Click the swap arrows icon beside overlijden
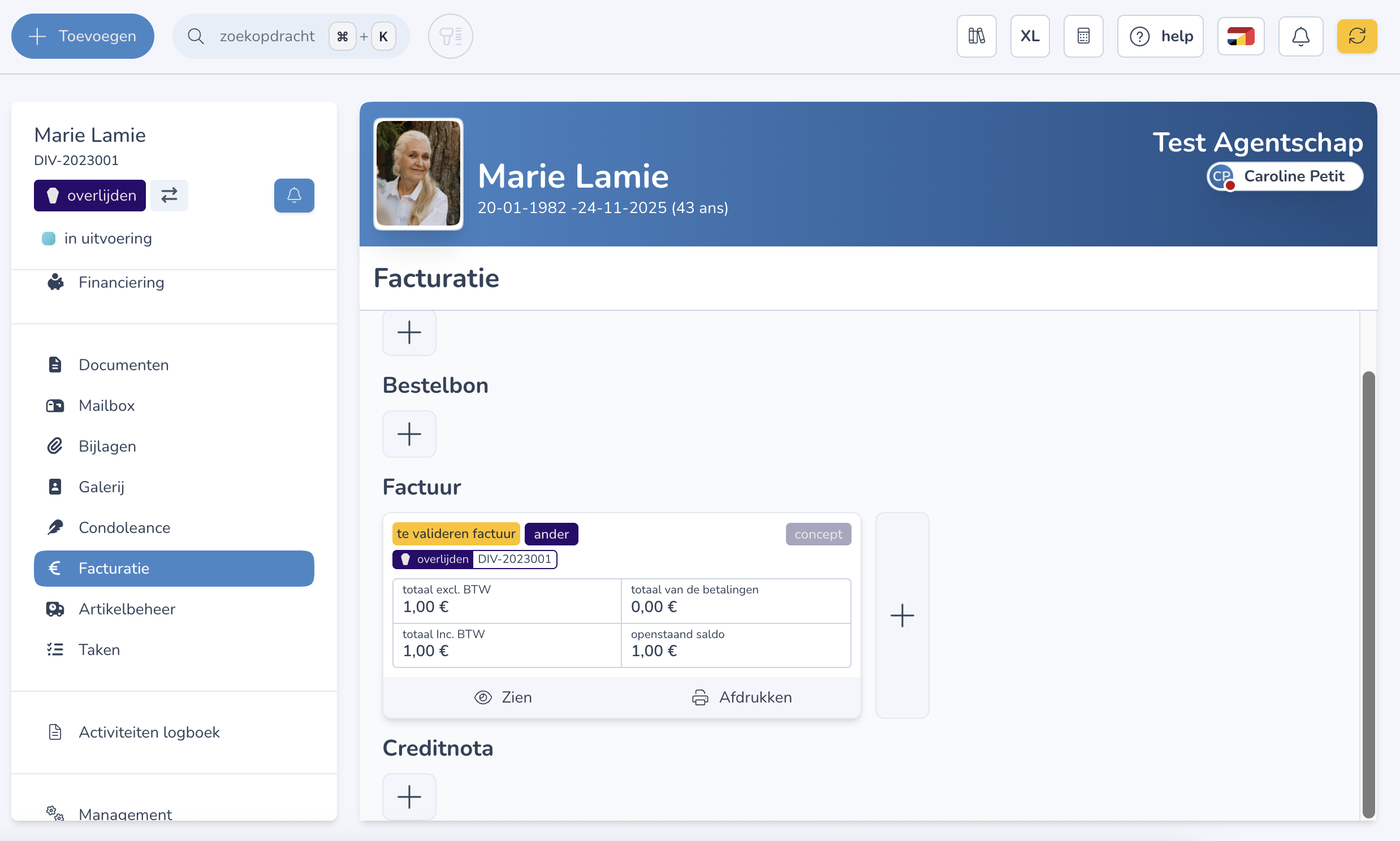 tap(169, 196)
